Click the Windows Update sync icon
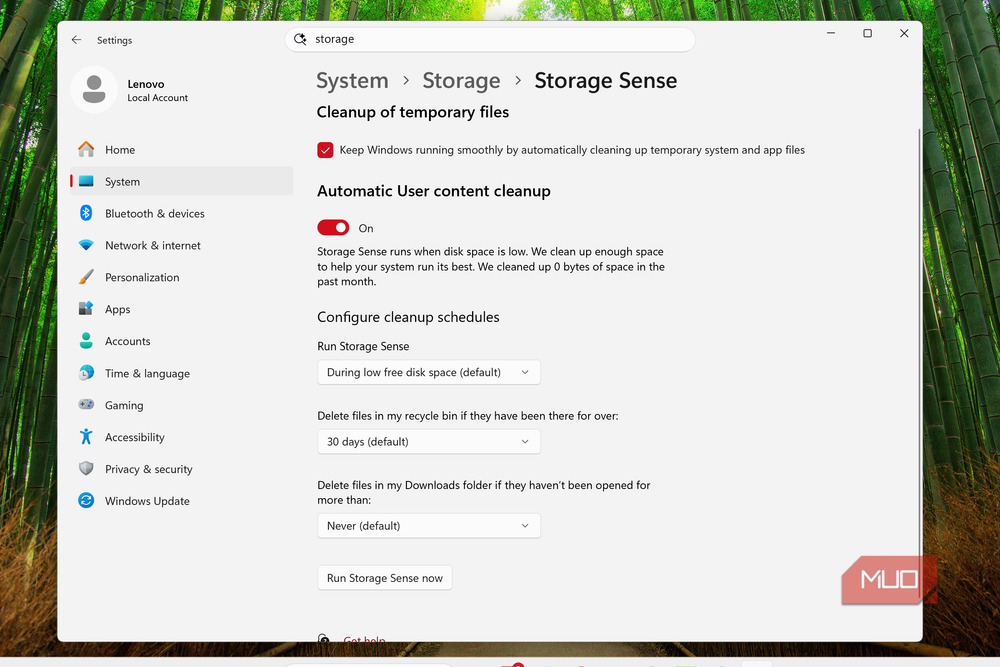Screen dimensions: 1000x667 [86, 501]
